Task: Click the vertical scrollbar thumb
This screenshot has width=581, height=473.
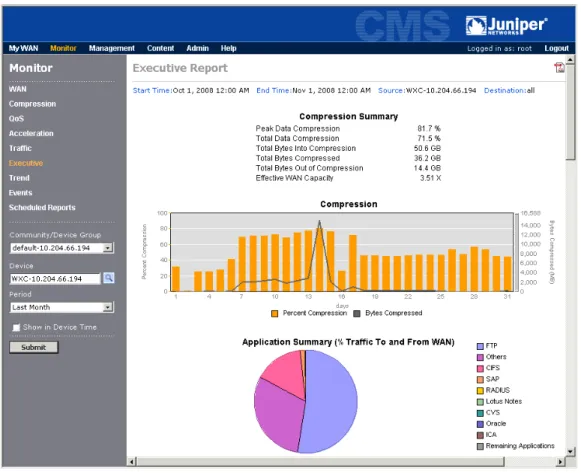Action: (570, 112)
